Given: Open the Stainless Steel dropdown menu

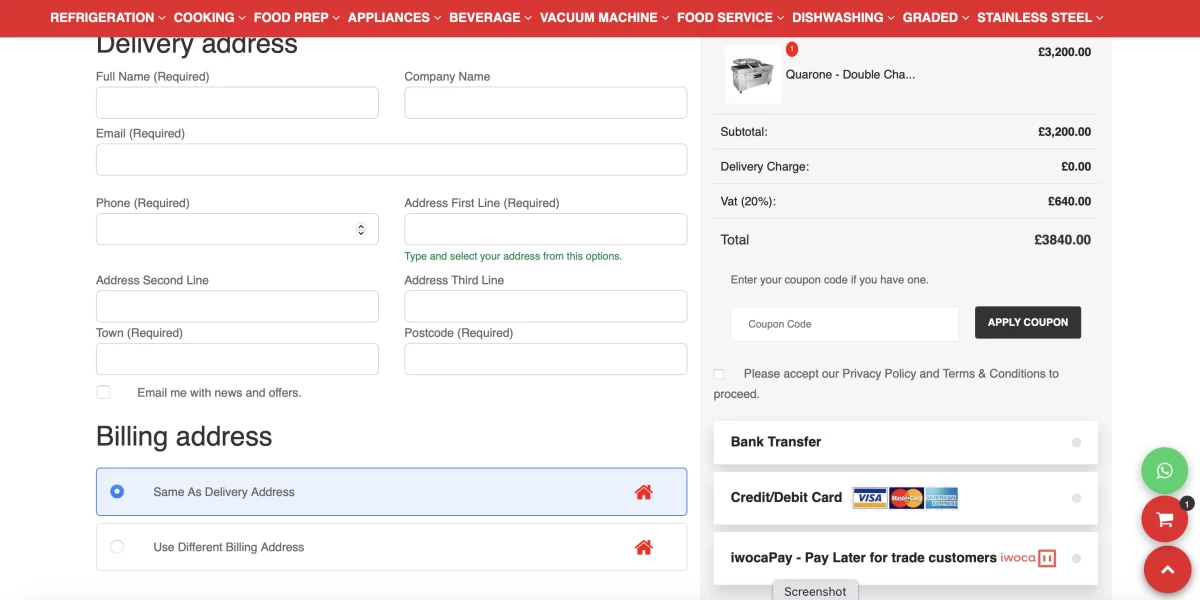Looking at the screenshot, I should pos(1040,17).
